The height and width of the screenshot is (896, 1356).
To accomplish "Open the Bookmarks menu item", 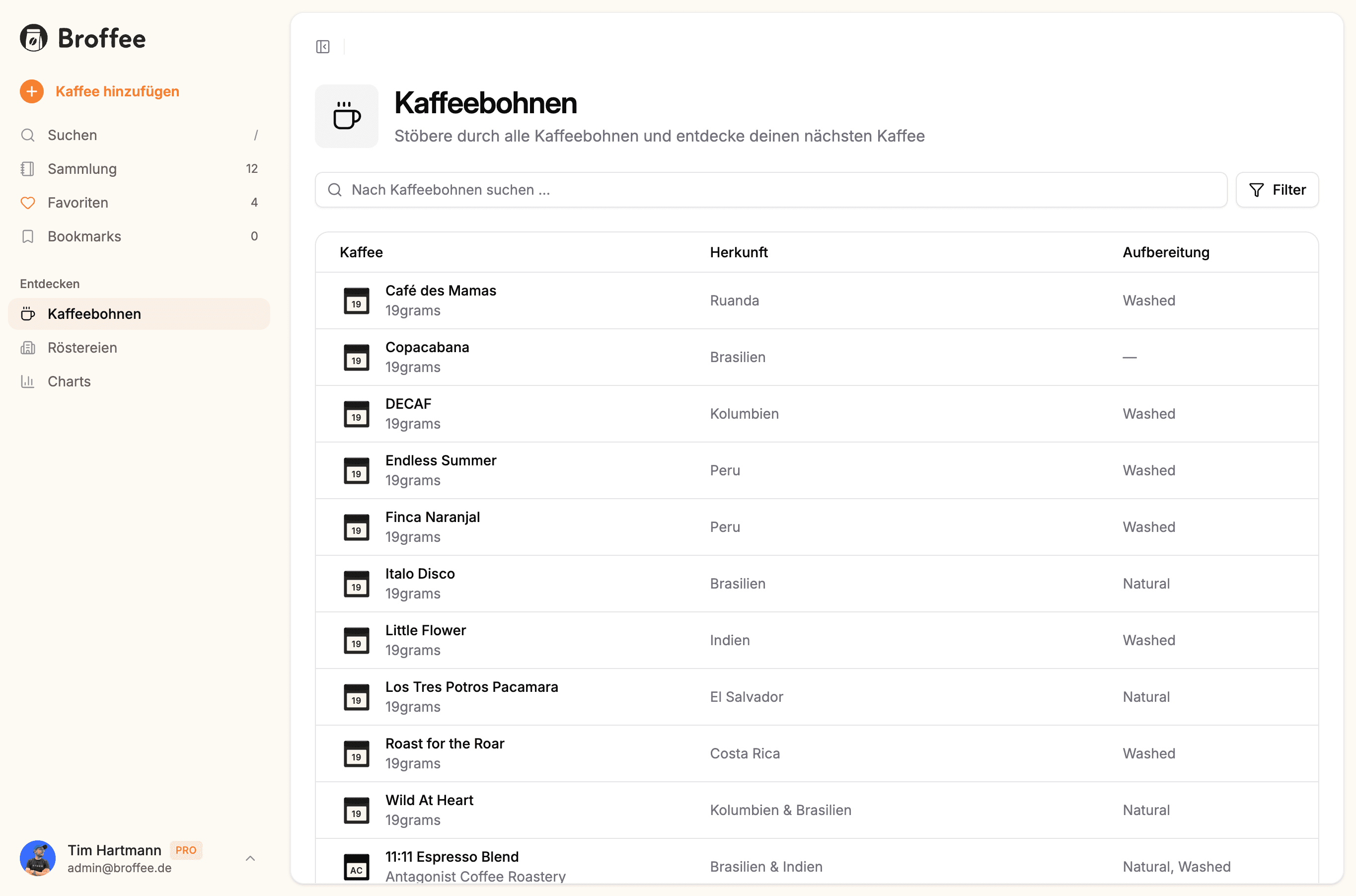I will point(139,236).
